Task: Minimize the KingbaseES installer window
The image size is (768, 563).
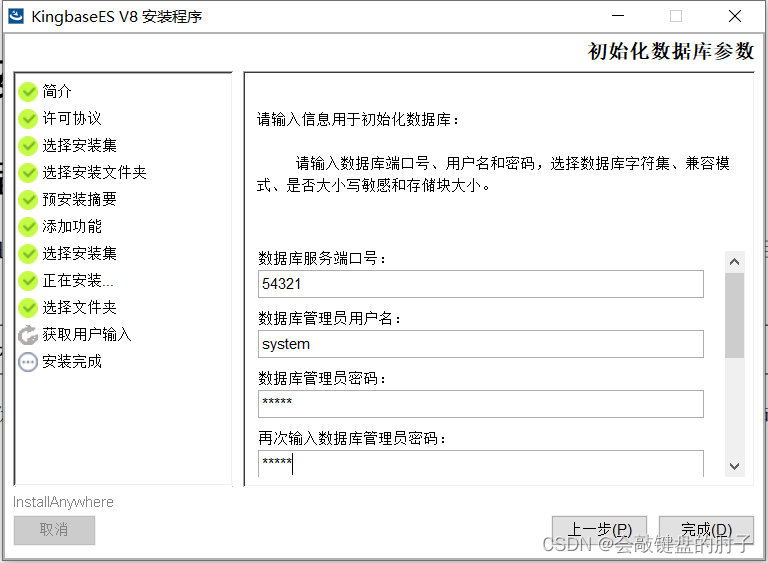Action: point(618,16)
